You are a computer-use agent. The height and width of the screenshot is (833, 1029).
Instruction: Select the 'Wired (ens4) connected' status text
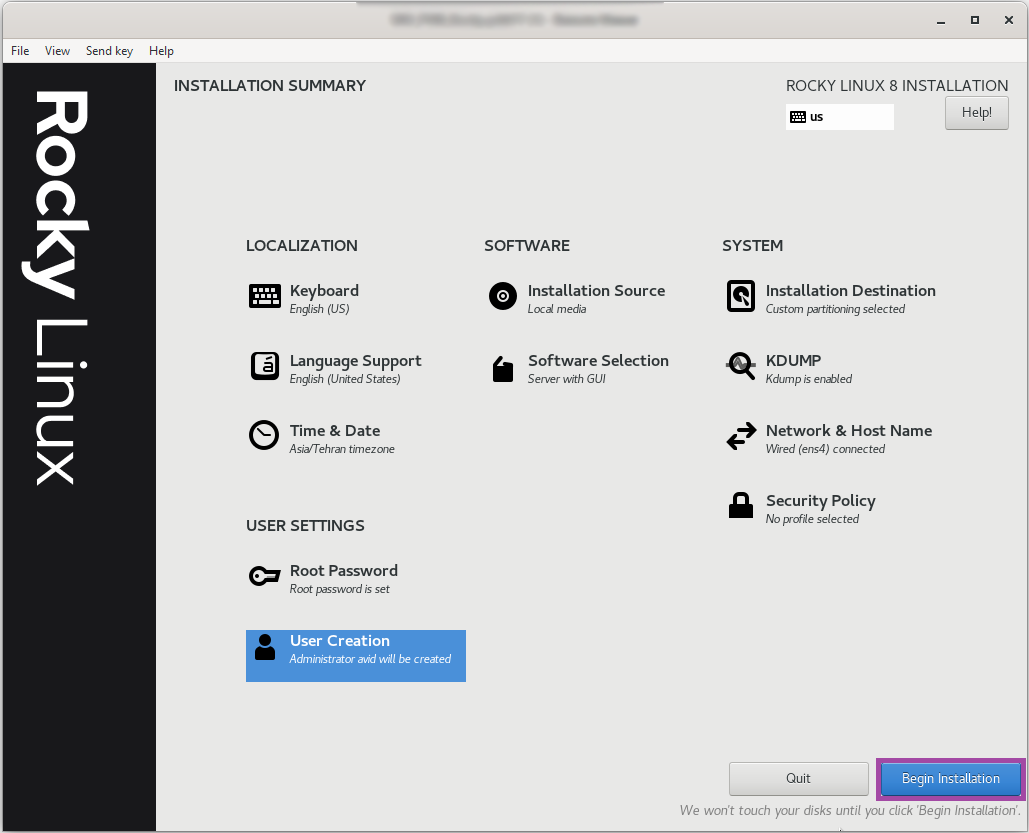[x=826, y=449]
